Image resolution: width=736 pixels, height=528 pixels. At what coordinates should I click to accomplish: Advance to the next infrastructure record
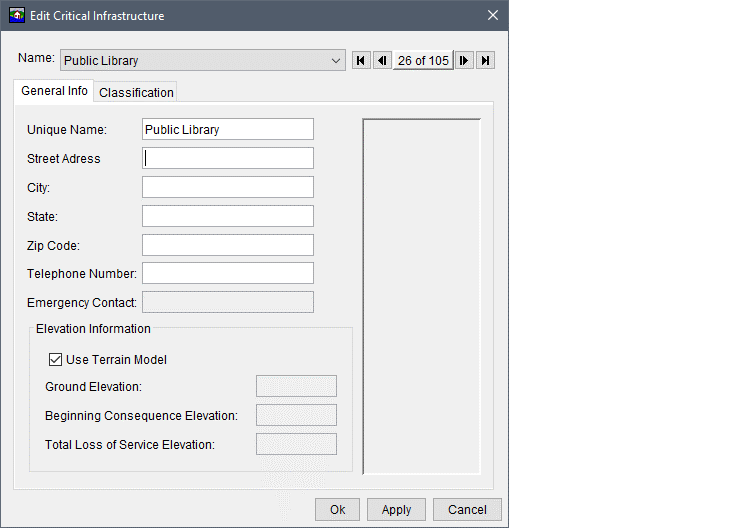point(464,61)
